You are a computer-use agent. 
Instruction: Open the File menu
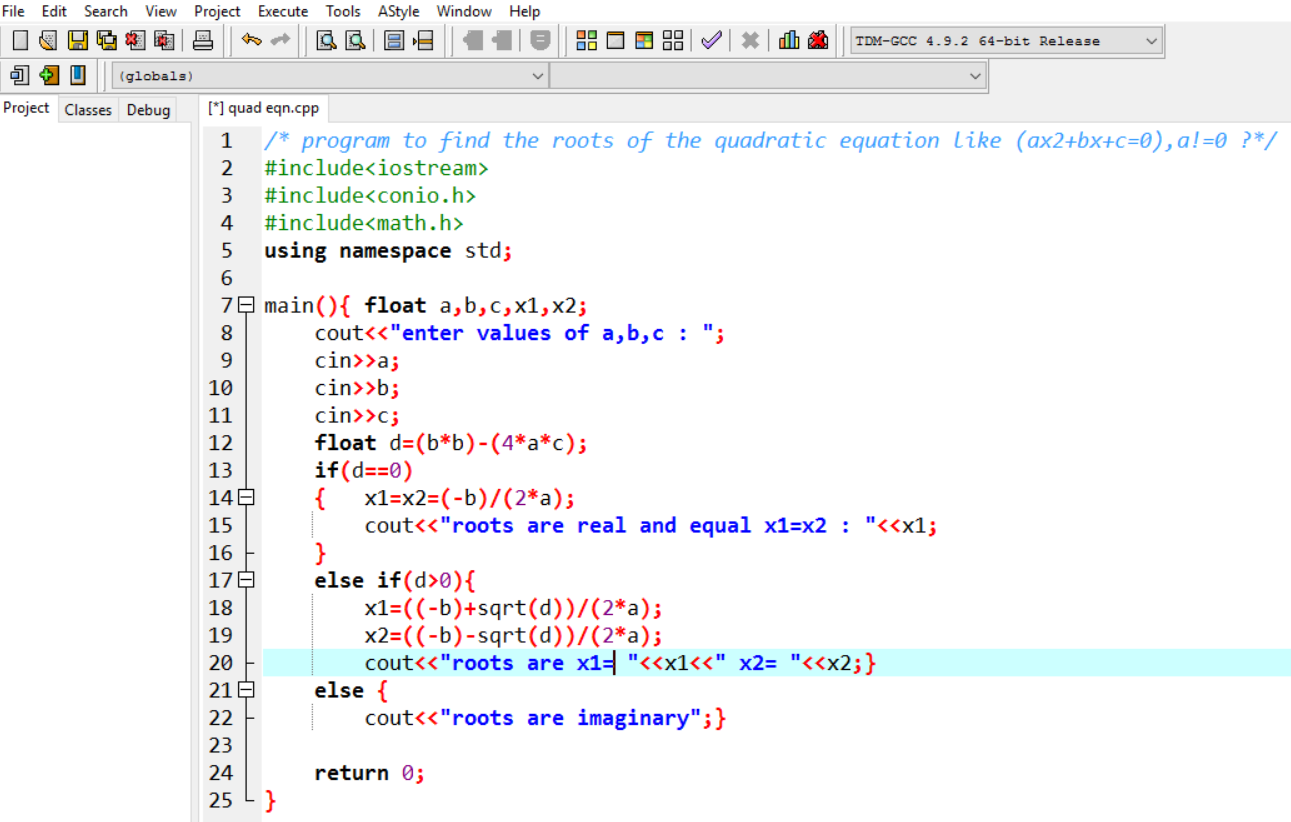[x=13, y=11]
